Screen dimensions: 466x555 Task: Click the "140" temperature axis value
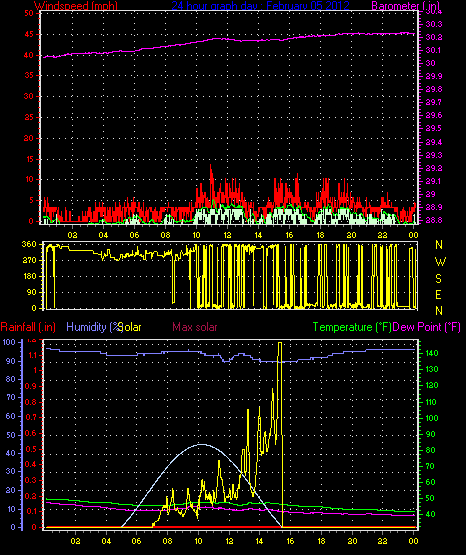pos(432,353)
